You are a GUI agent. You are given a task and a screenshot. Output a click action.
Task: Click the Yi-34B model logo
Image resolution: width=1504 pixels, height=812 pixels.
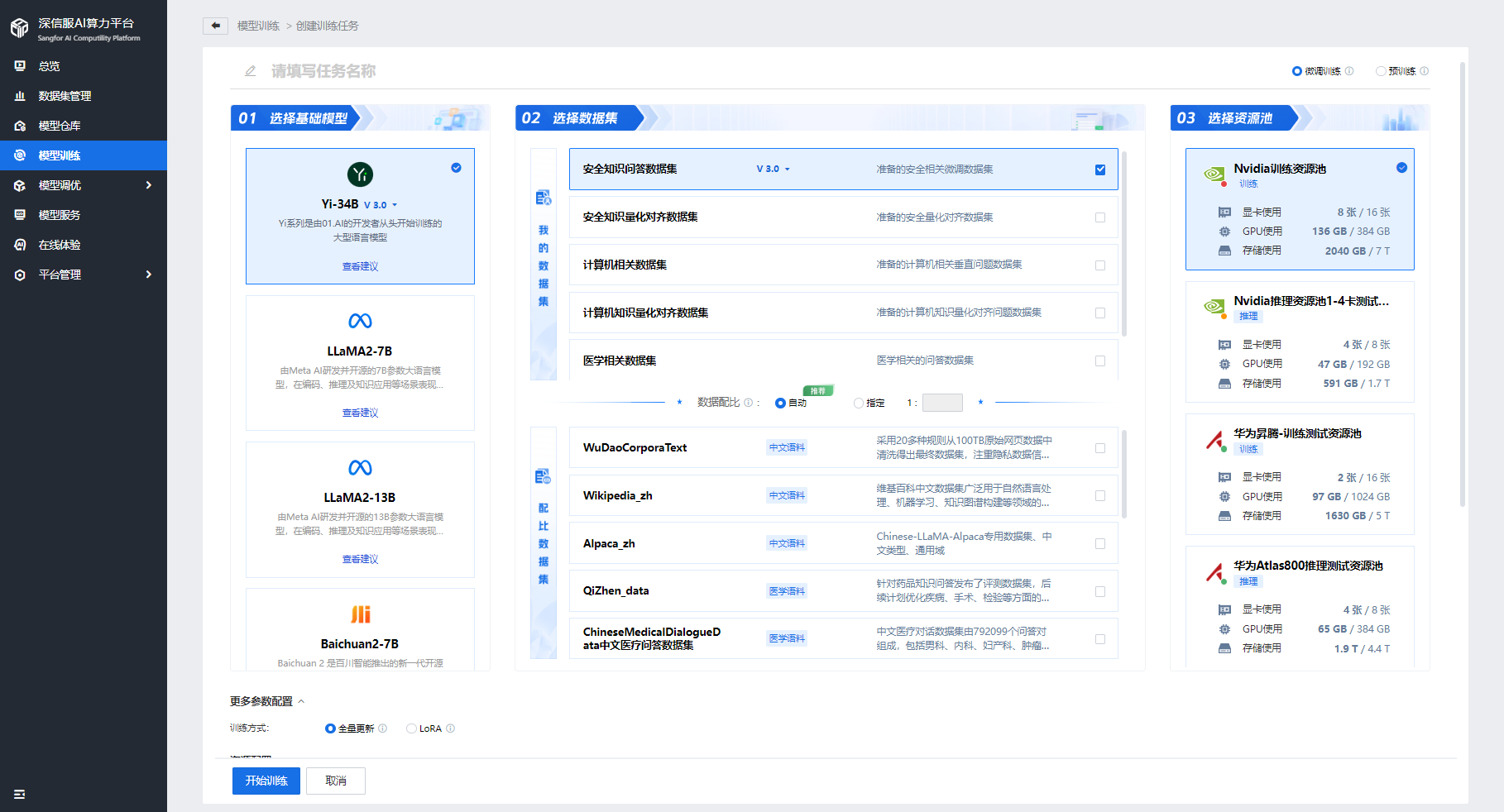[360, 174]
